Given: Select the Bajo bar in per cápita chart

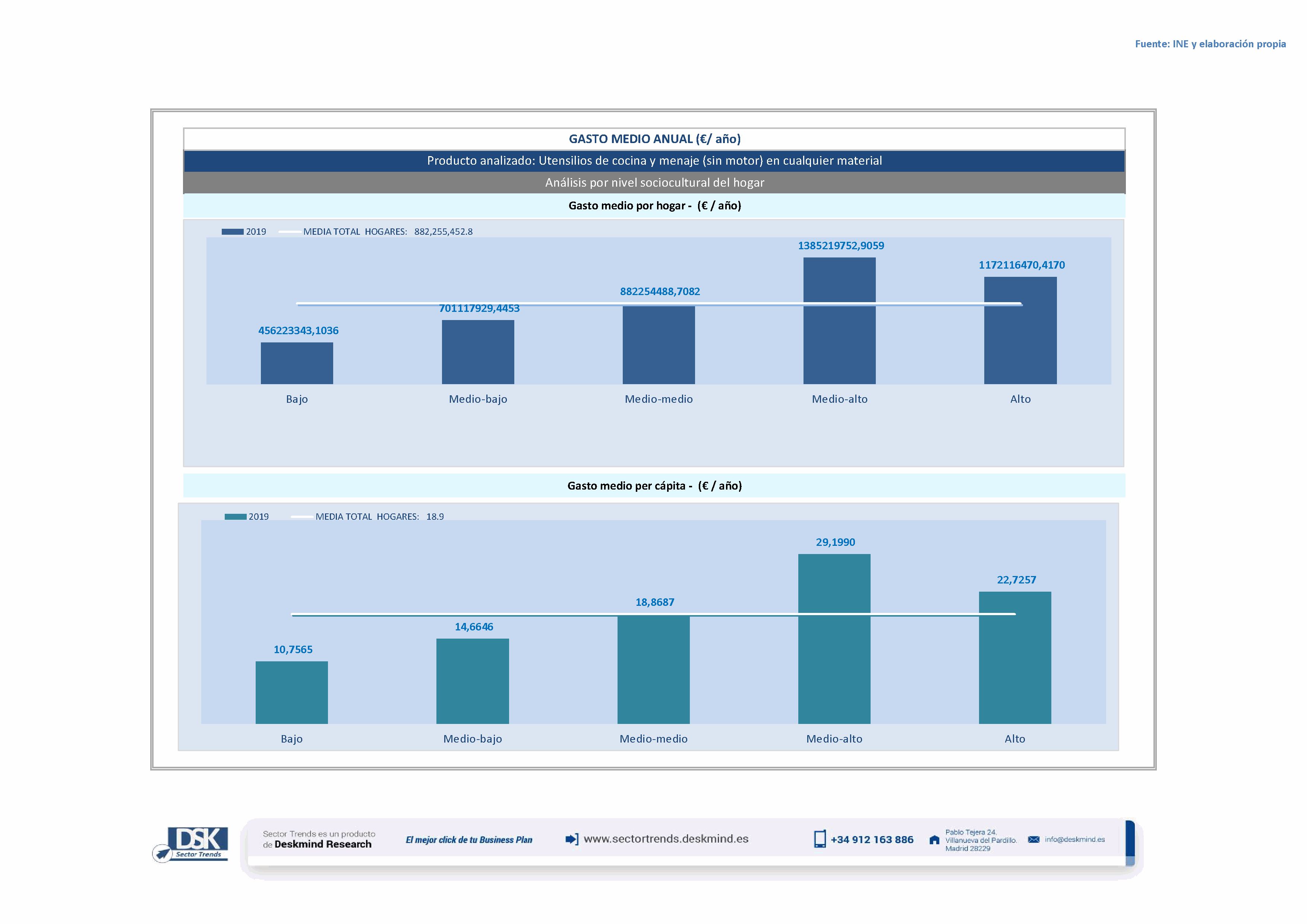Looking at the screenshot, I should pos(291,692).
